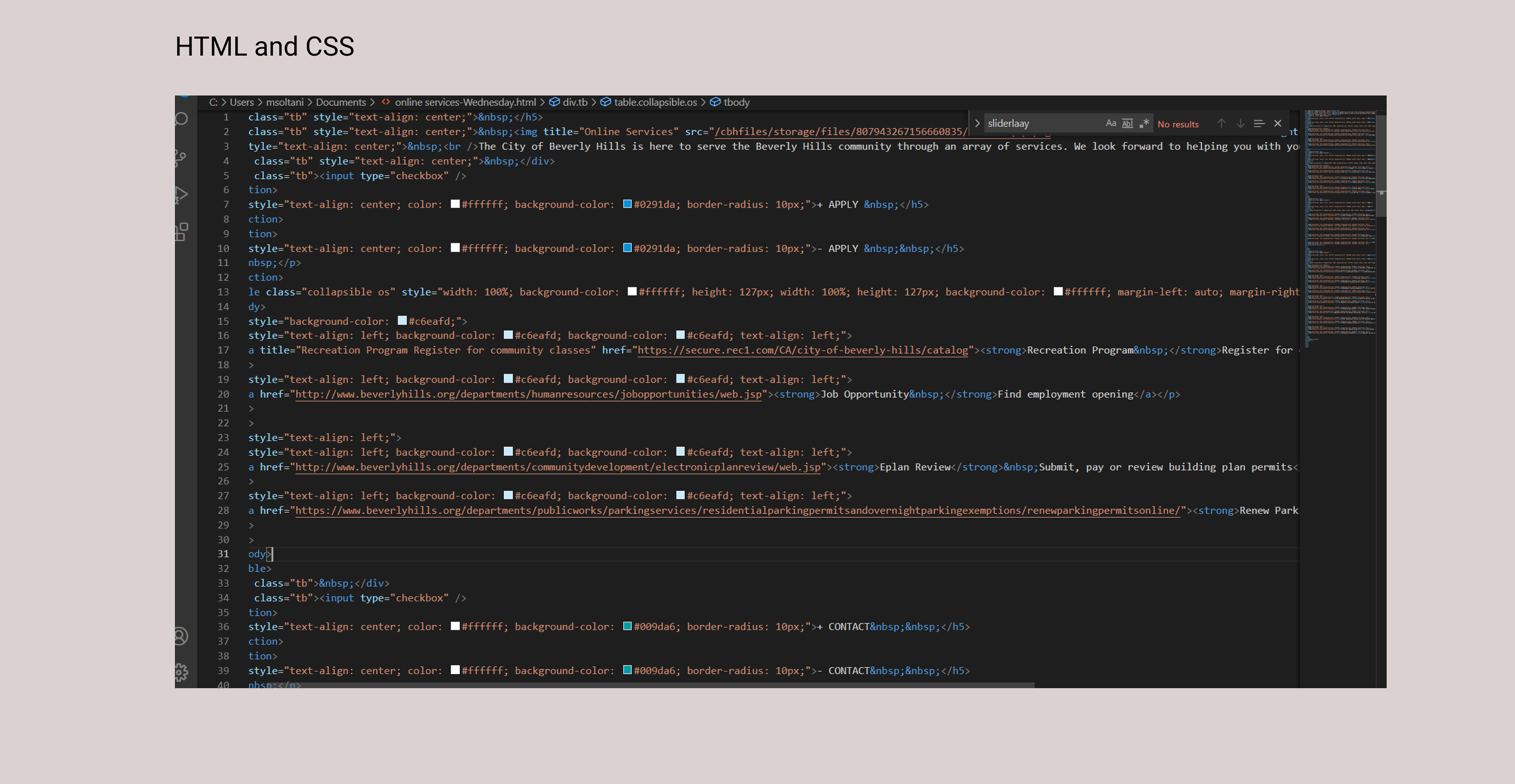Follow the jobopportunities web.jsp link on line 20
The width and height of the screenshot is (1515, 784).
tap(528, 394)
